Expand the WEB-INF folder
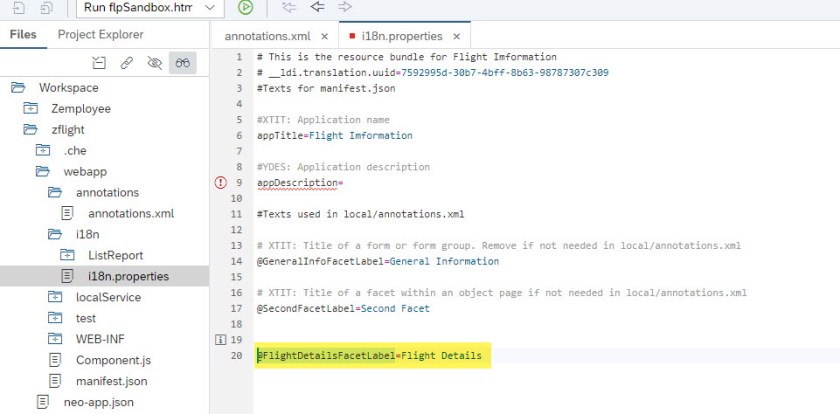Viewport: 840px width, 414px height. [55, 339]
